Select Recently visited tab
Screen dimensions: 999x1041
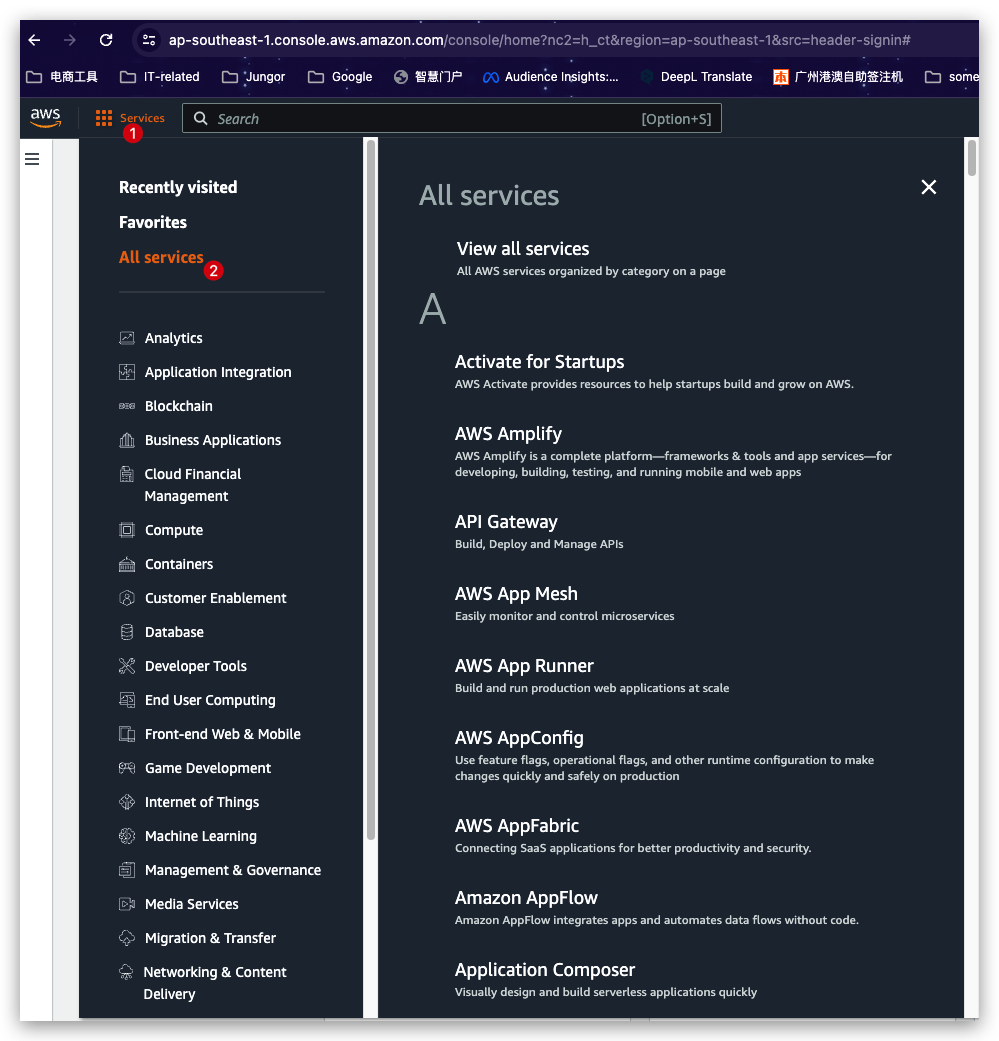click(x=178, y=187)
